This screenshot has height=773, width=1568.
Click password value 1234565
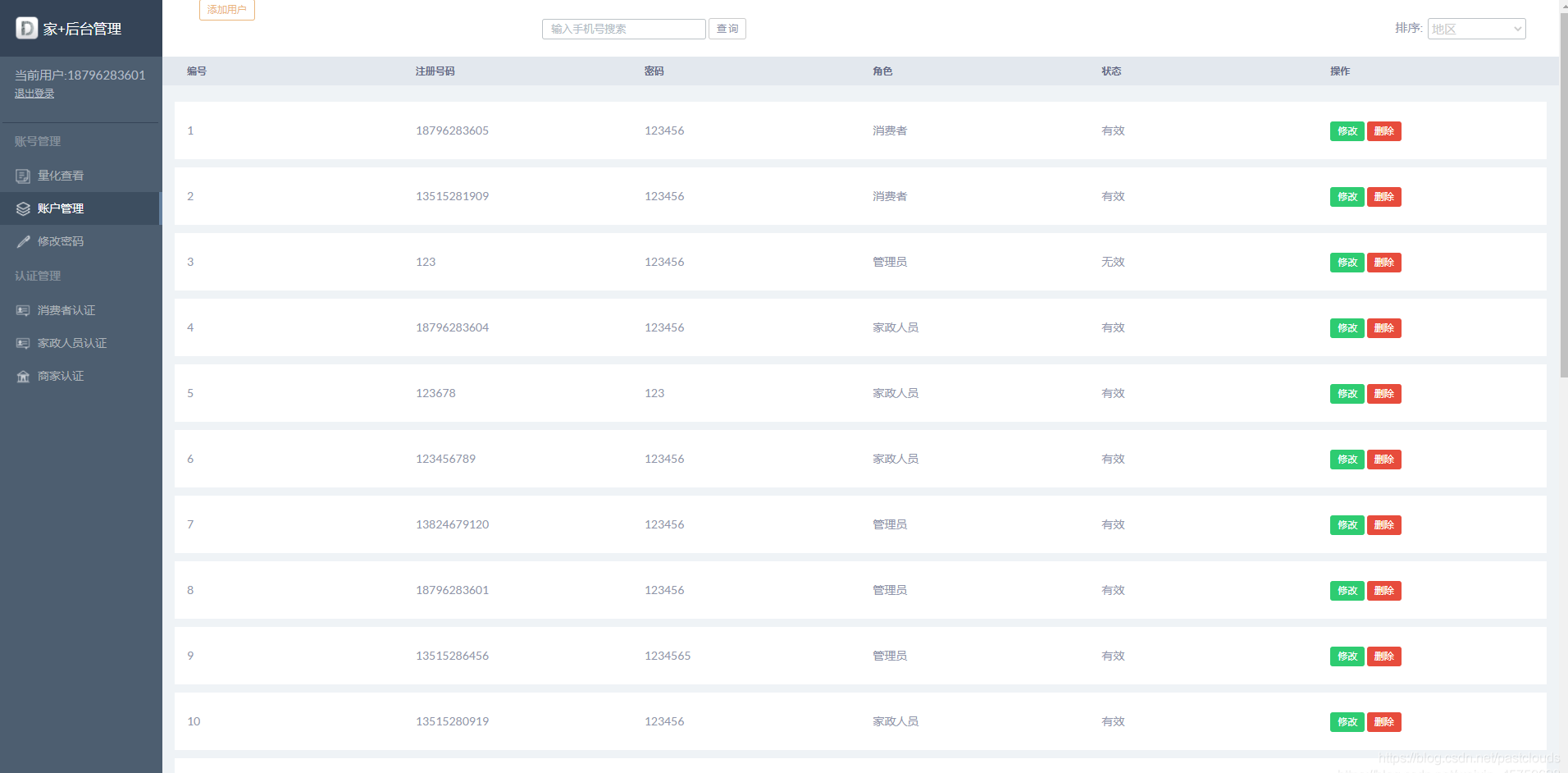coord(668,656)
